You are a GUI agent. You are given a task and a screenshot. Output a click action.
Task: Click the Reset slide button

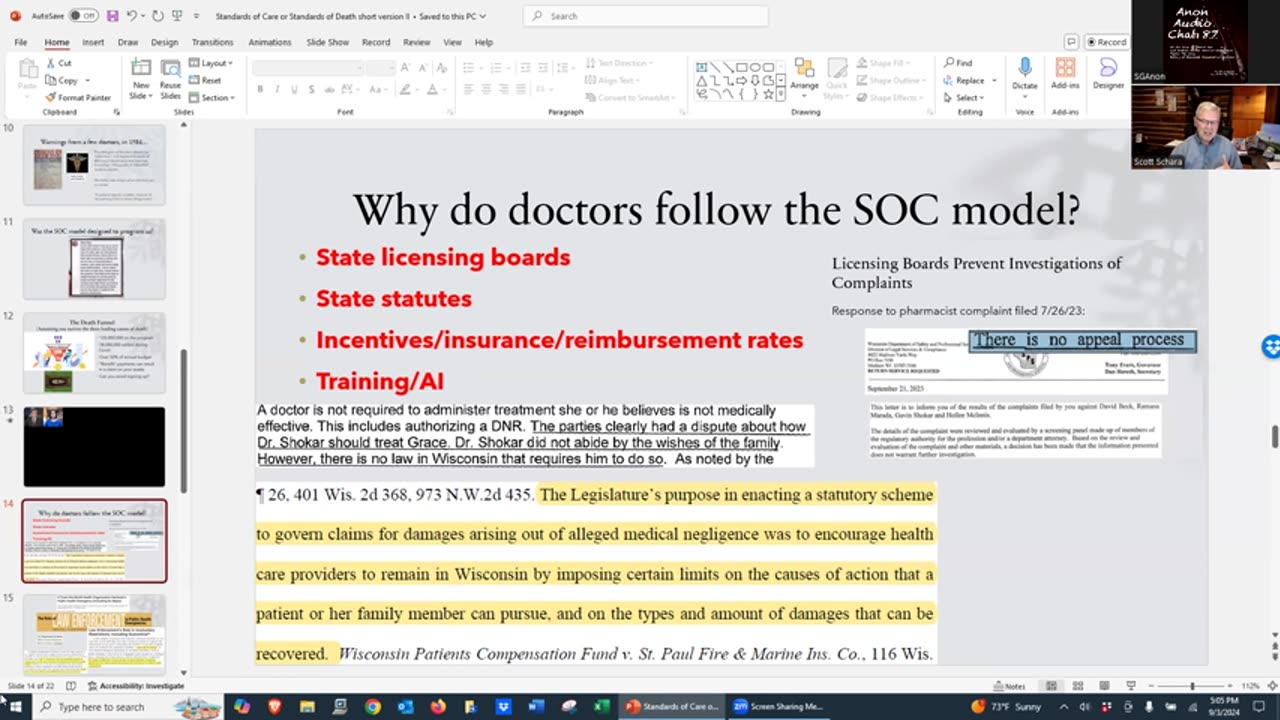[x=206, y=80]
